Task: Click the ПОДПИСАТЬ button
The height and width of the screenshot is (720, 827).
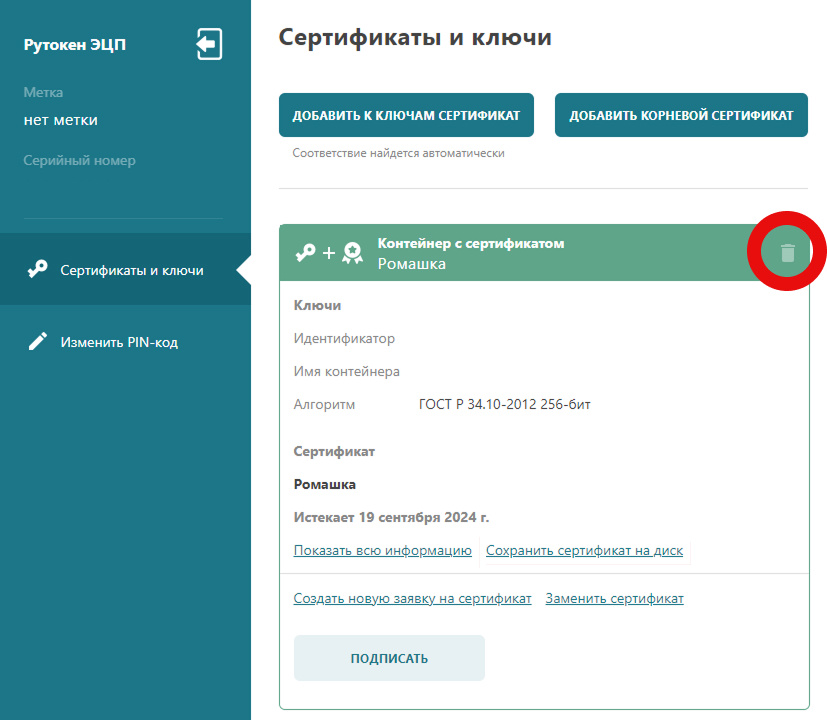Action: coord(389,658)
